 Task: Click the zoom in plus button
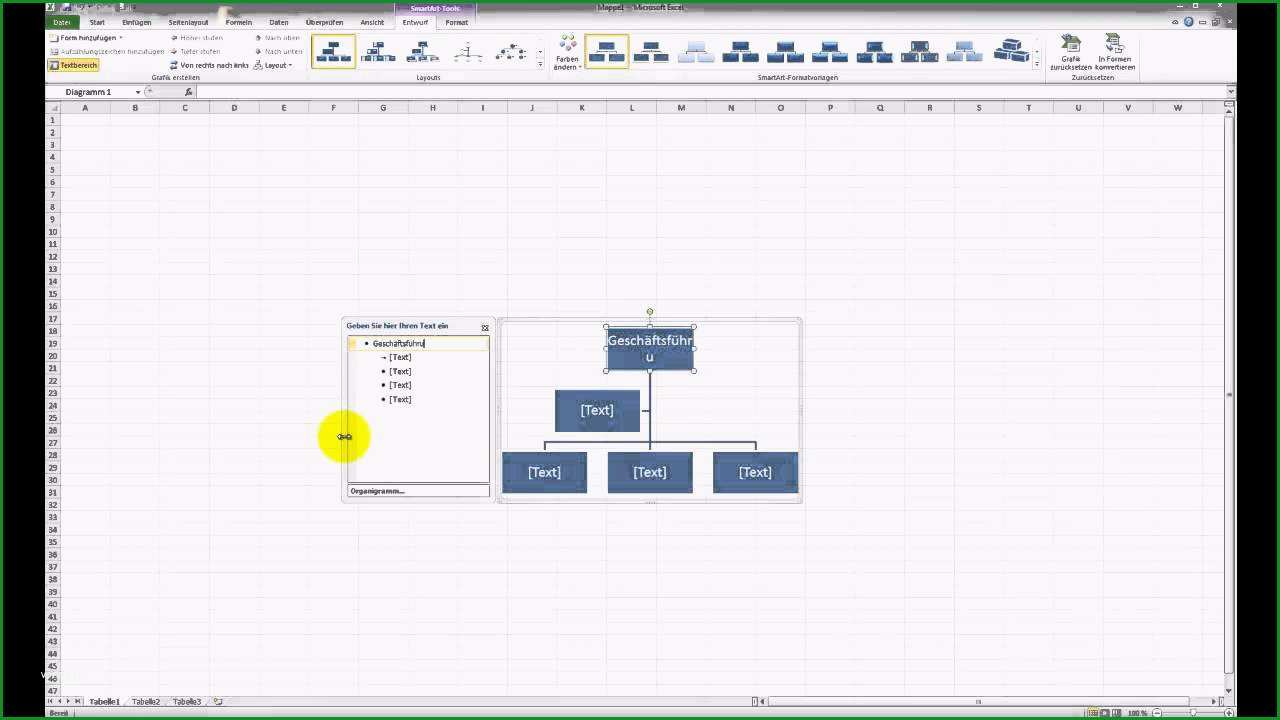[1229, 713]
